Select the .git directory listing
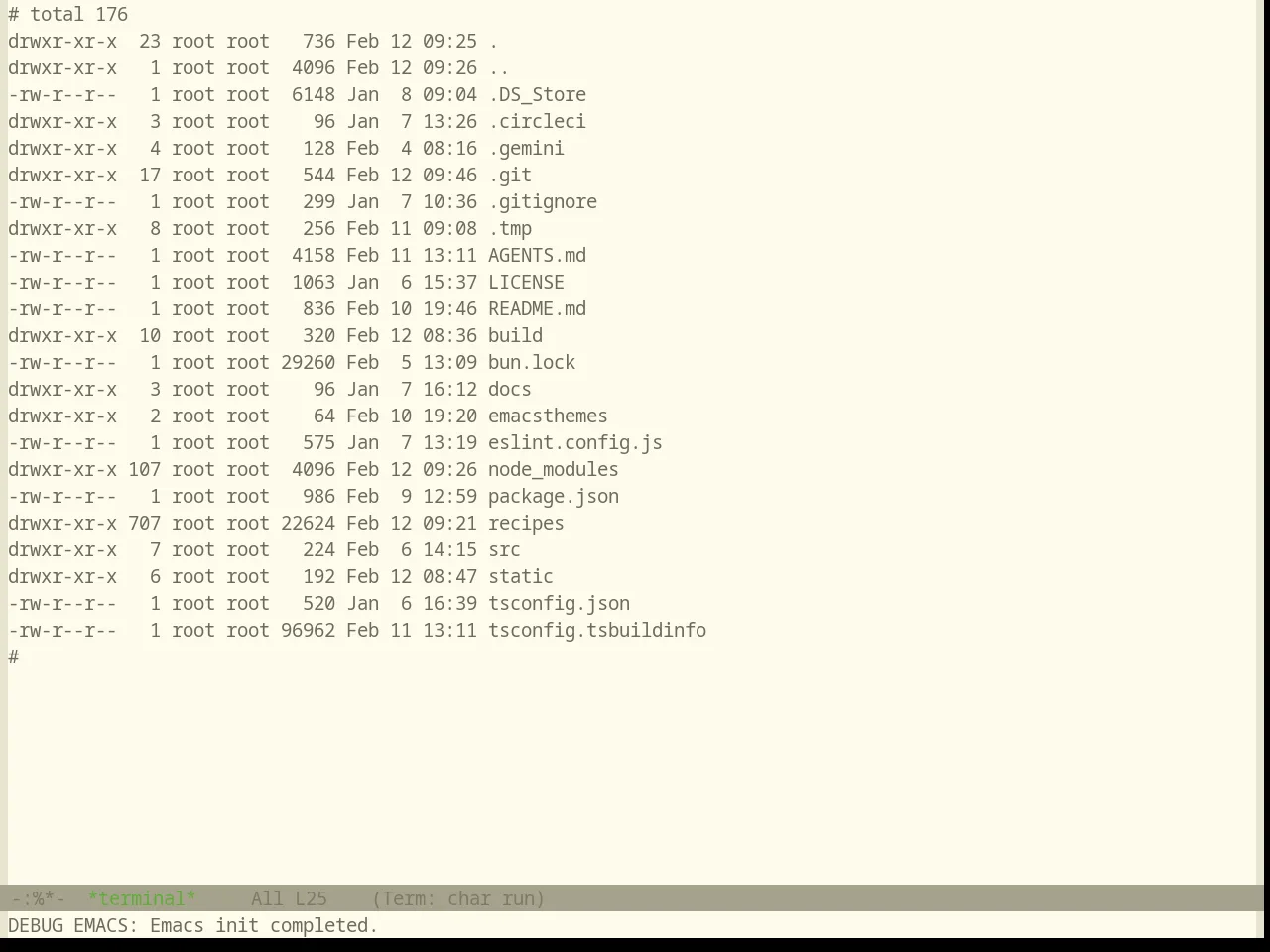This screenshot has height=952, width=1270. pos(510,175)
